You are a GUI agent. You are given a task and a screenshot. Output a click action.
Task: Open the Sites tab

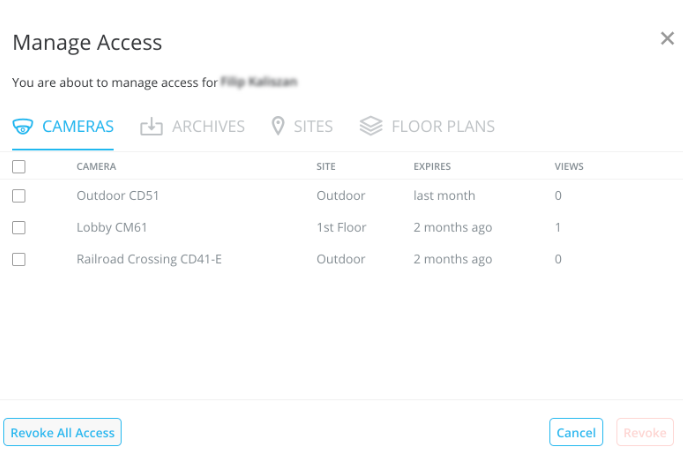313,127
